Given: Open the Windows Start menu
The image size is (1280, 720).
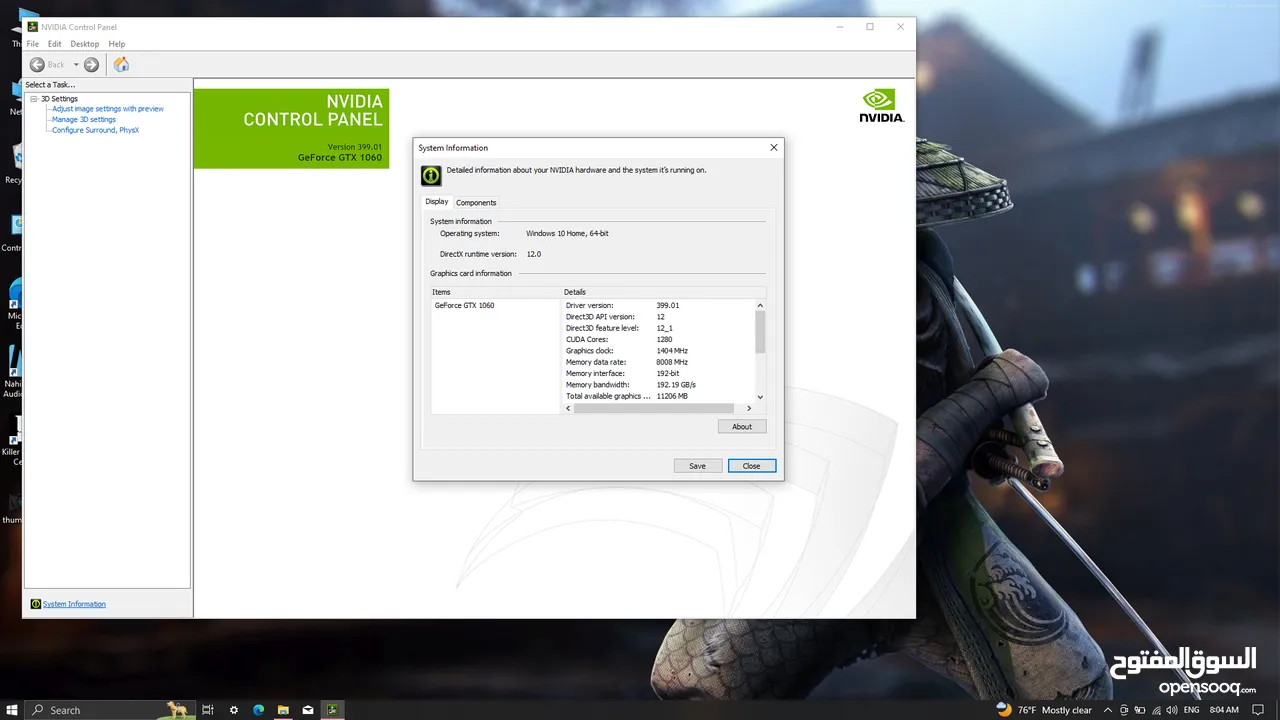Looking at the screenshot, I should pyautogui.click(x=11, y=710).
